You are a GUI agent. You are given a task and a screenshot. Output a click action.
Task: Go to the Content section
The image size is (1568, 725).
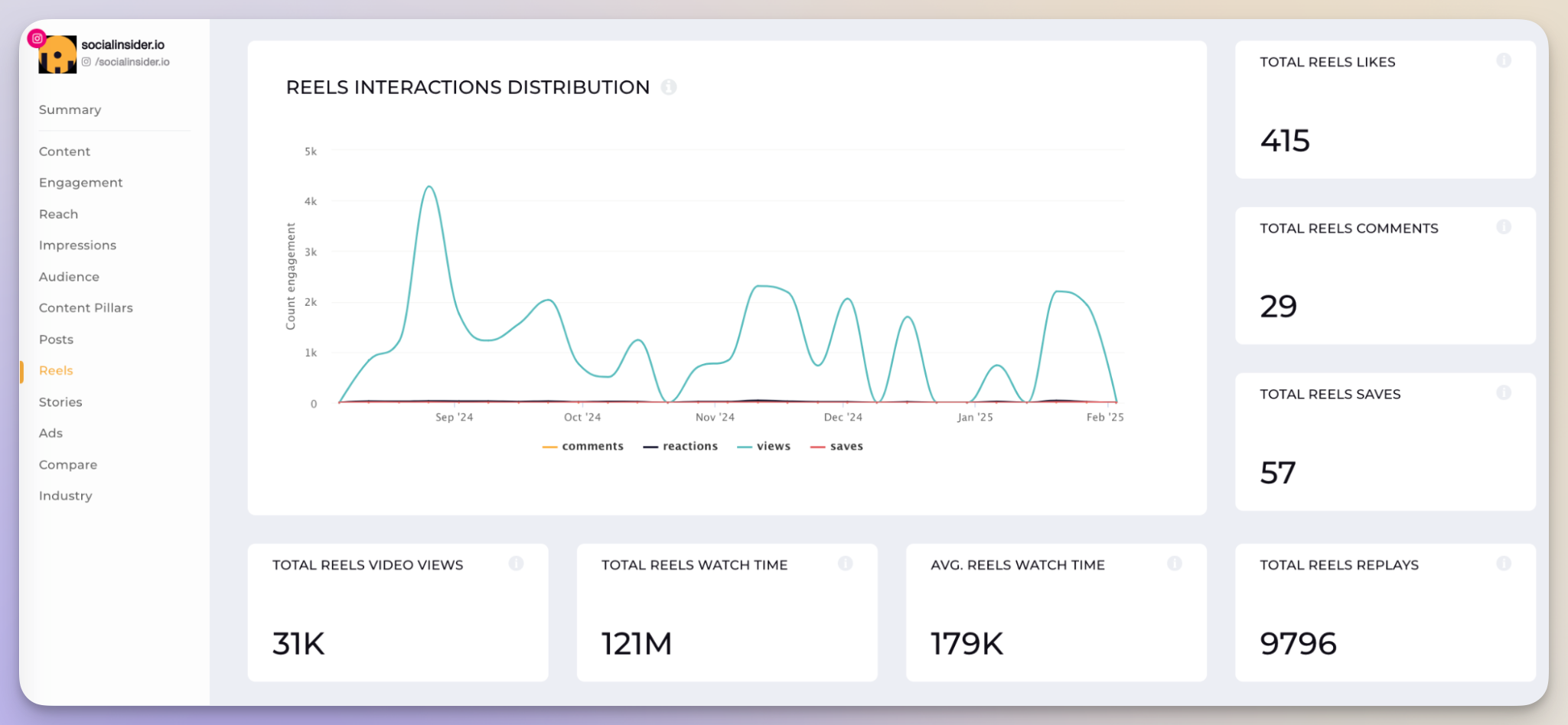(x=64, y=151)
